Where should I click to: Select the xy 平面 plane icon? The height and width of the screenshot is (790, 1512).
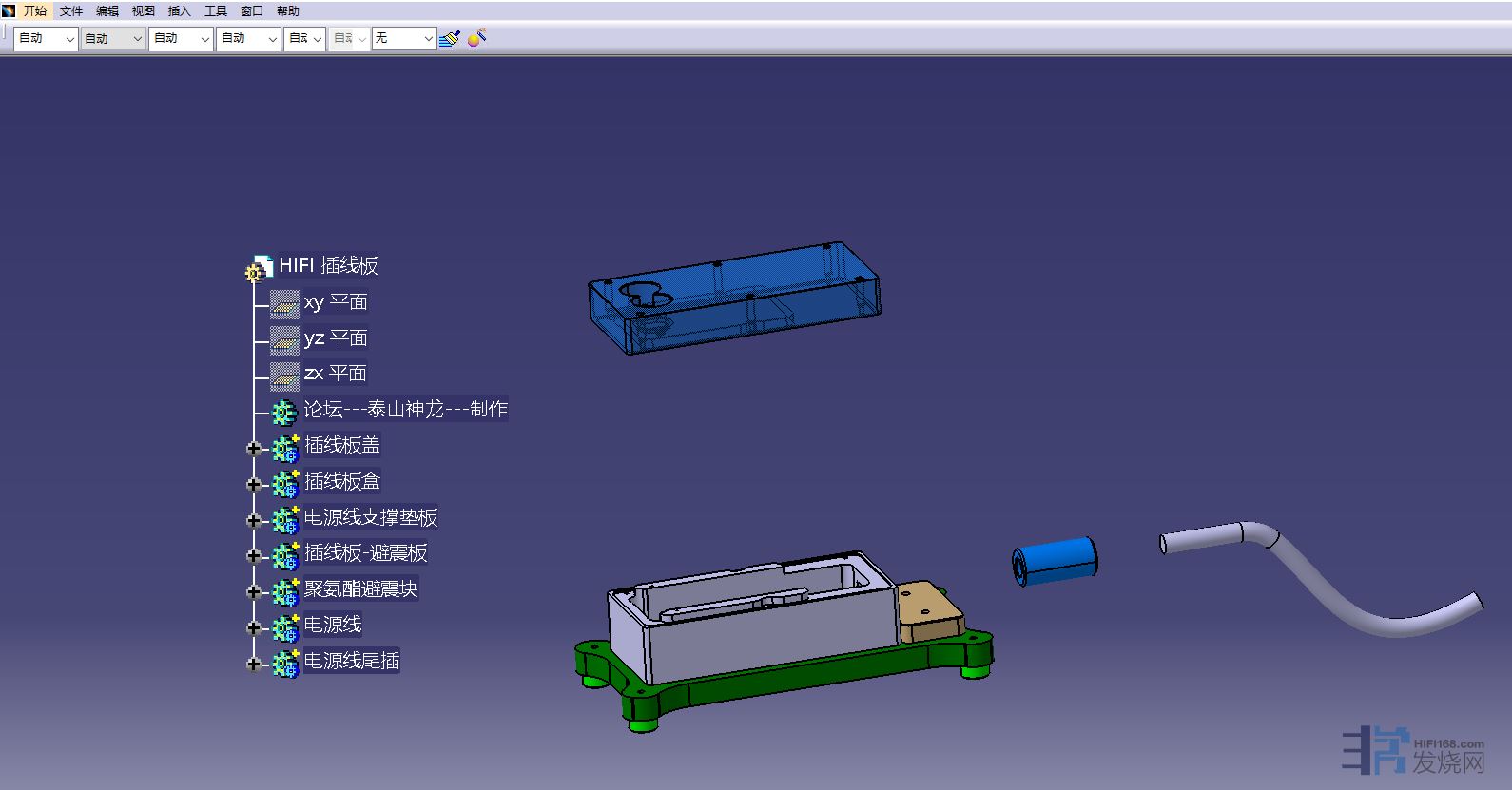(284, 303)
